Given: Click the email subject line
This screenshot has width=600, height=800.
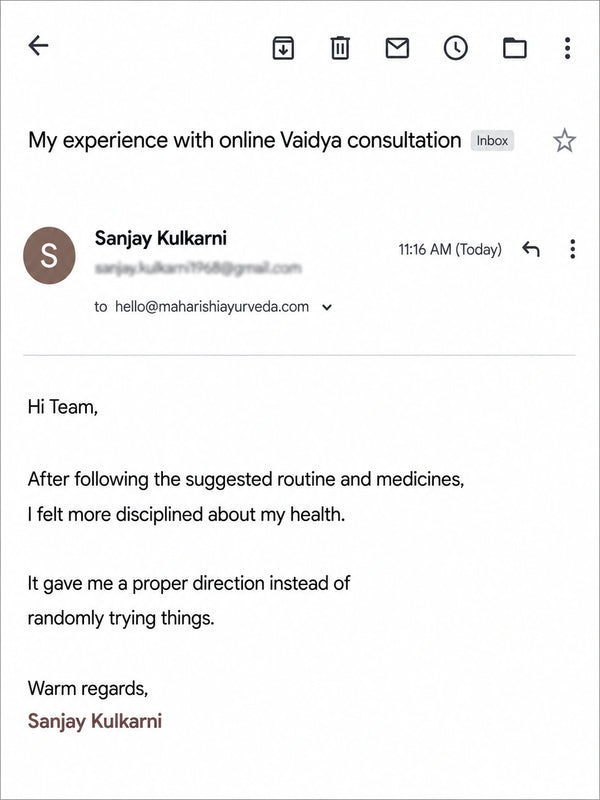Looking at the screenshot, I should point(244,140).
